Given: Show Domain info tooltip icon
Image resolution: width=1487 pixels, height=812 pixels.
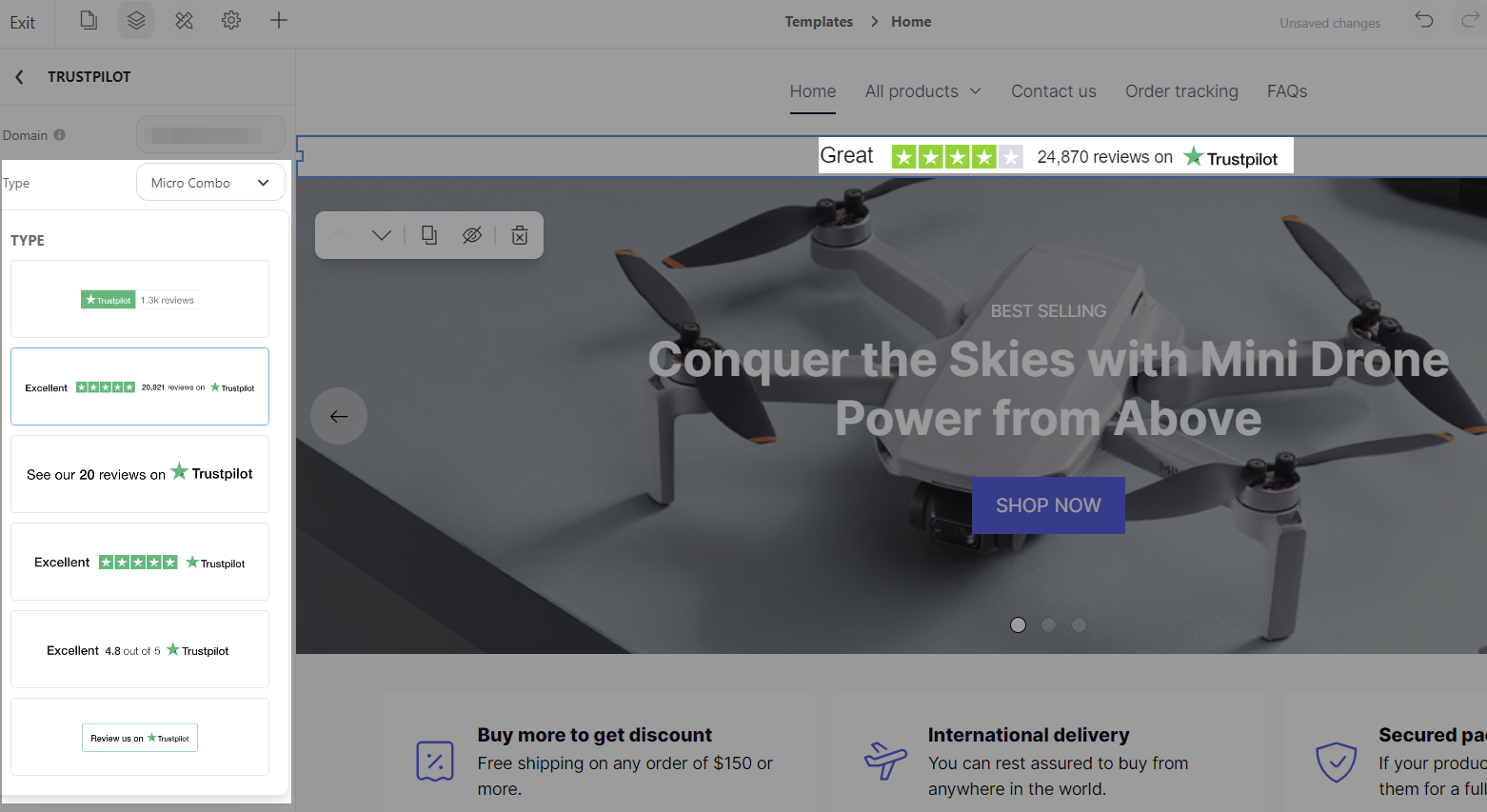Looking at the screenshot, I should pos(60,135).
